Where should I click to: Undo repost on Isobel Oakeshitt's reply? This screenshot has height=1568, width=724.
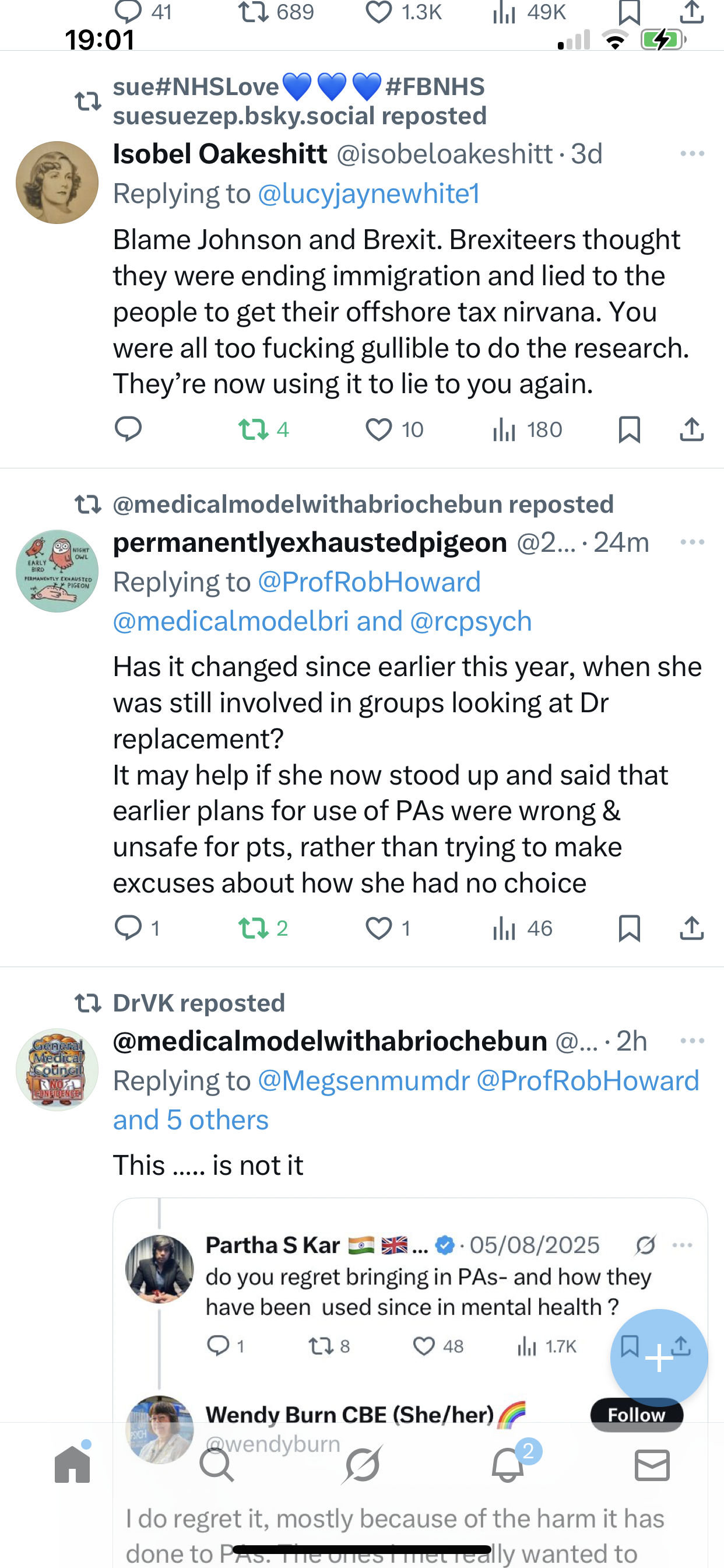point(254,430)
